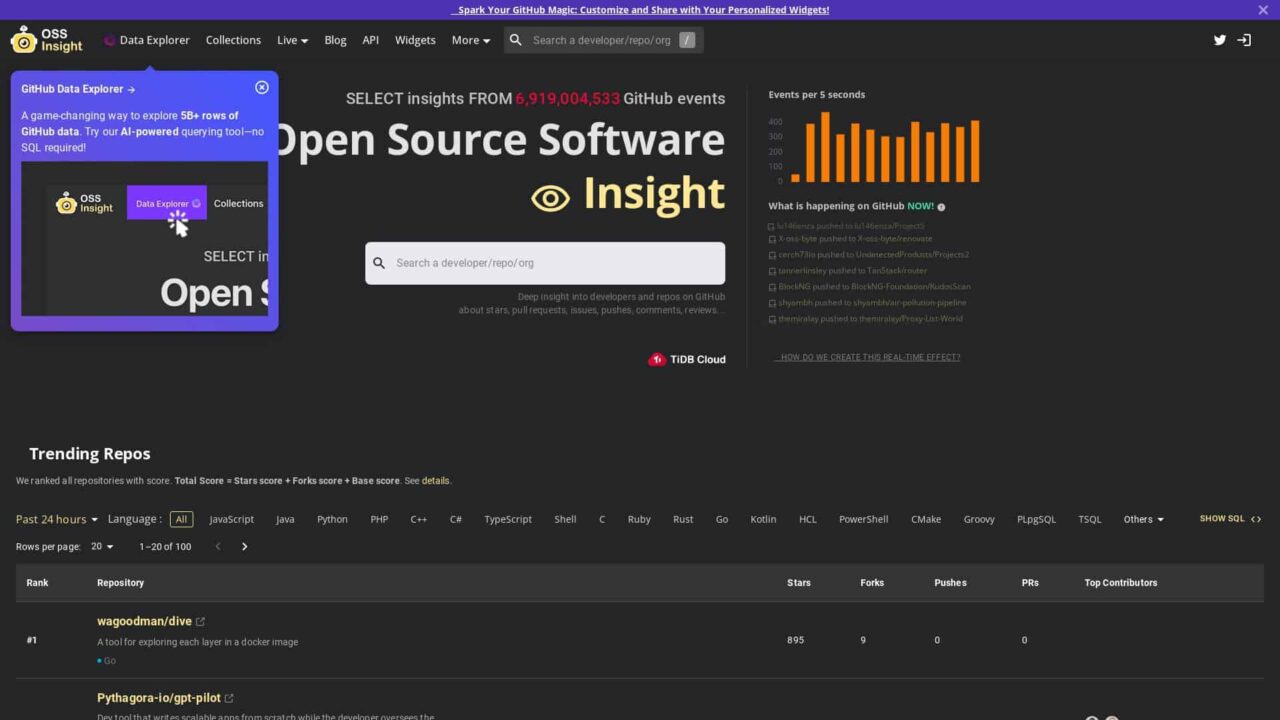
Task: Open the wagoodman/dive repository link
Action: pos(144,621)
